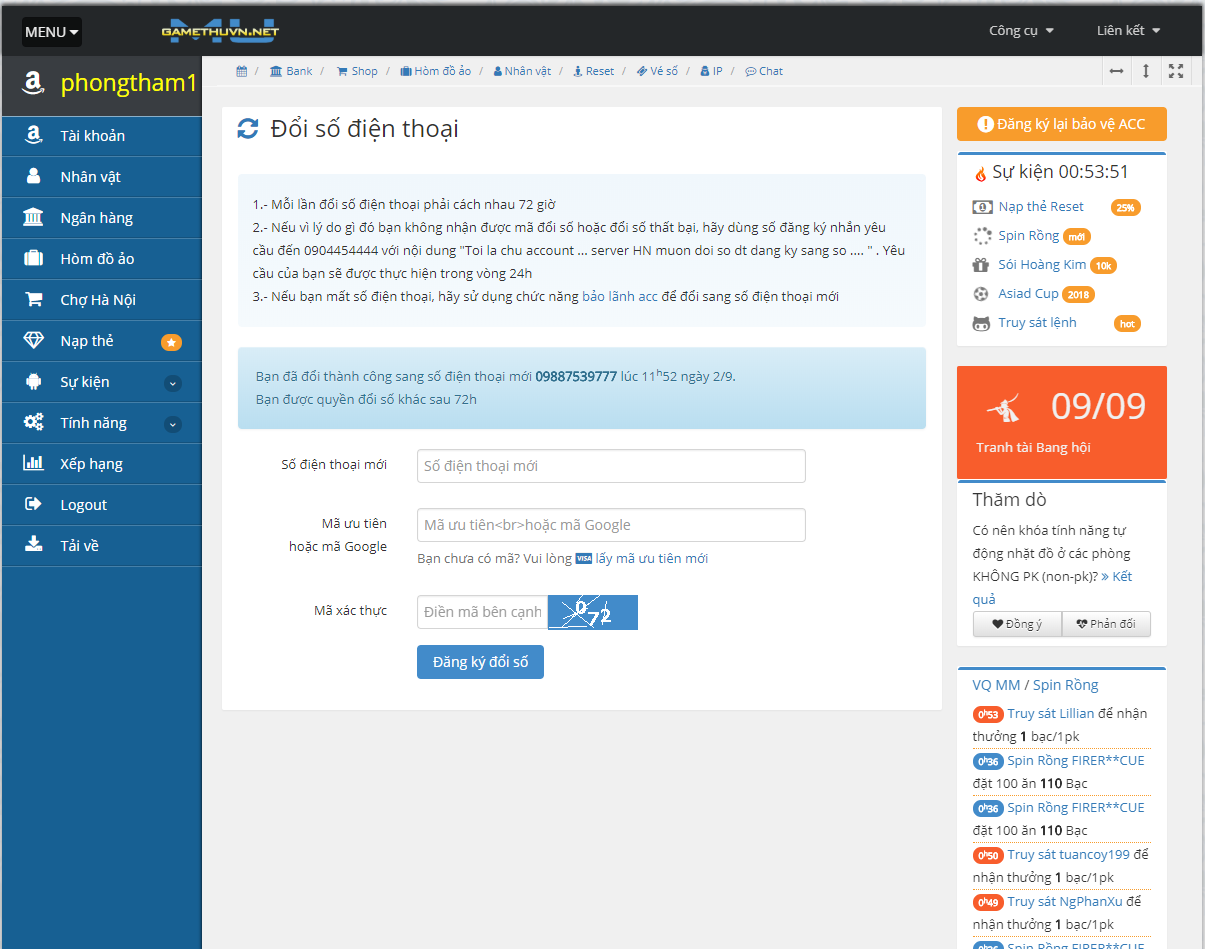Open Xếp hạng in the sidebar
Image resolution: width=1205 pixels, height=949 pixels.
click(x=91, y=464)
